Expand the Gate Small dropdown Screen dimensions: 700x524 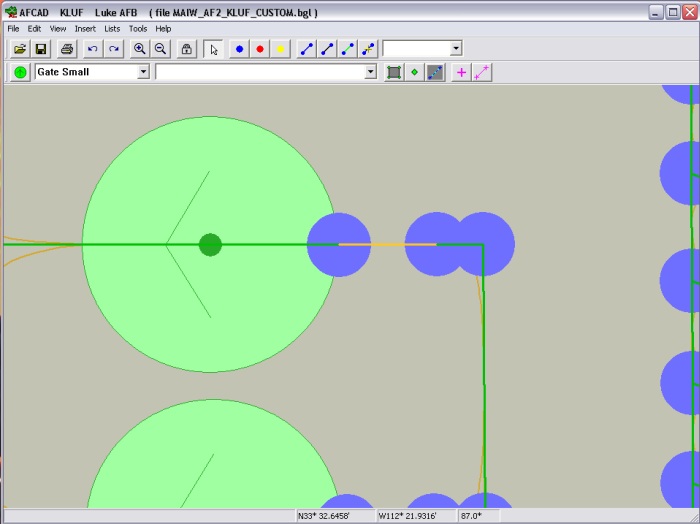144,72
